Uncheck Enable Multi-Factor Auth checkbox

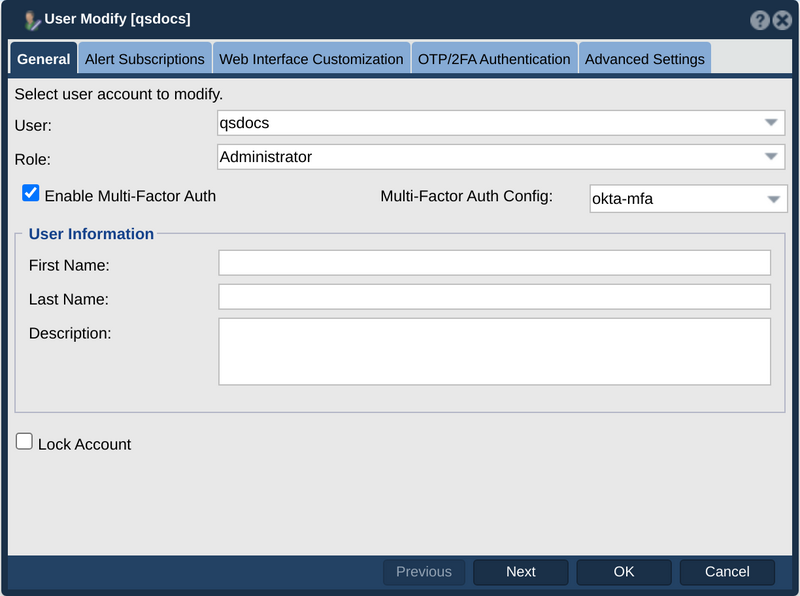[x=31, y=193]
